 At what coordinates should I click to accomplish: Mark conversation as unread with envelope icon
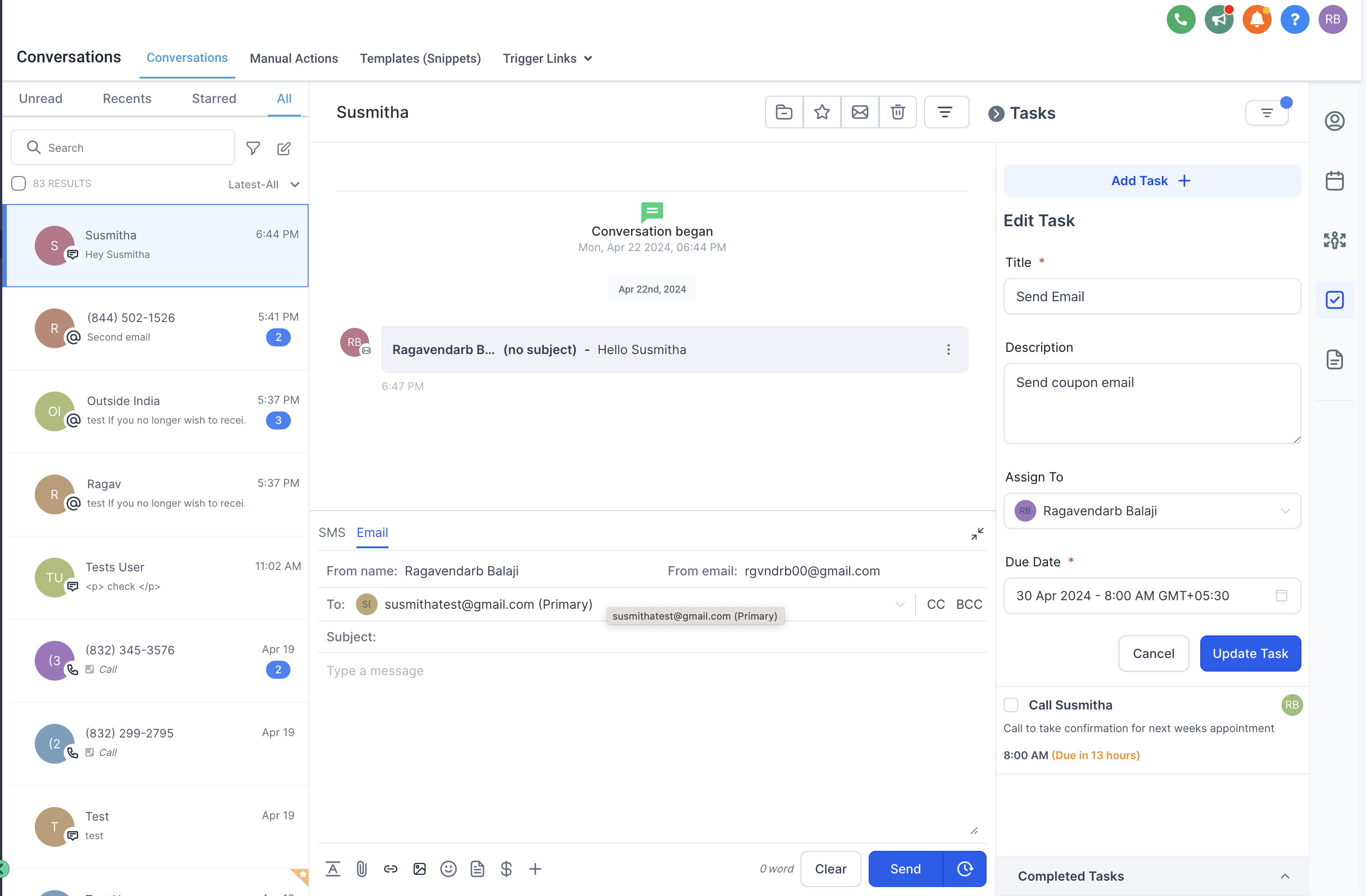click(859, 112)
